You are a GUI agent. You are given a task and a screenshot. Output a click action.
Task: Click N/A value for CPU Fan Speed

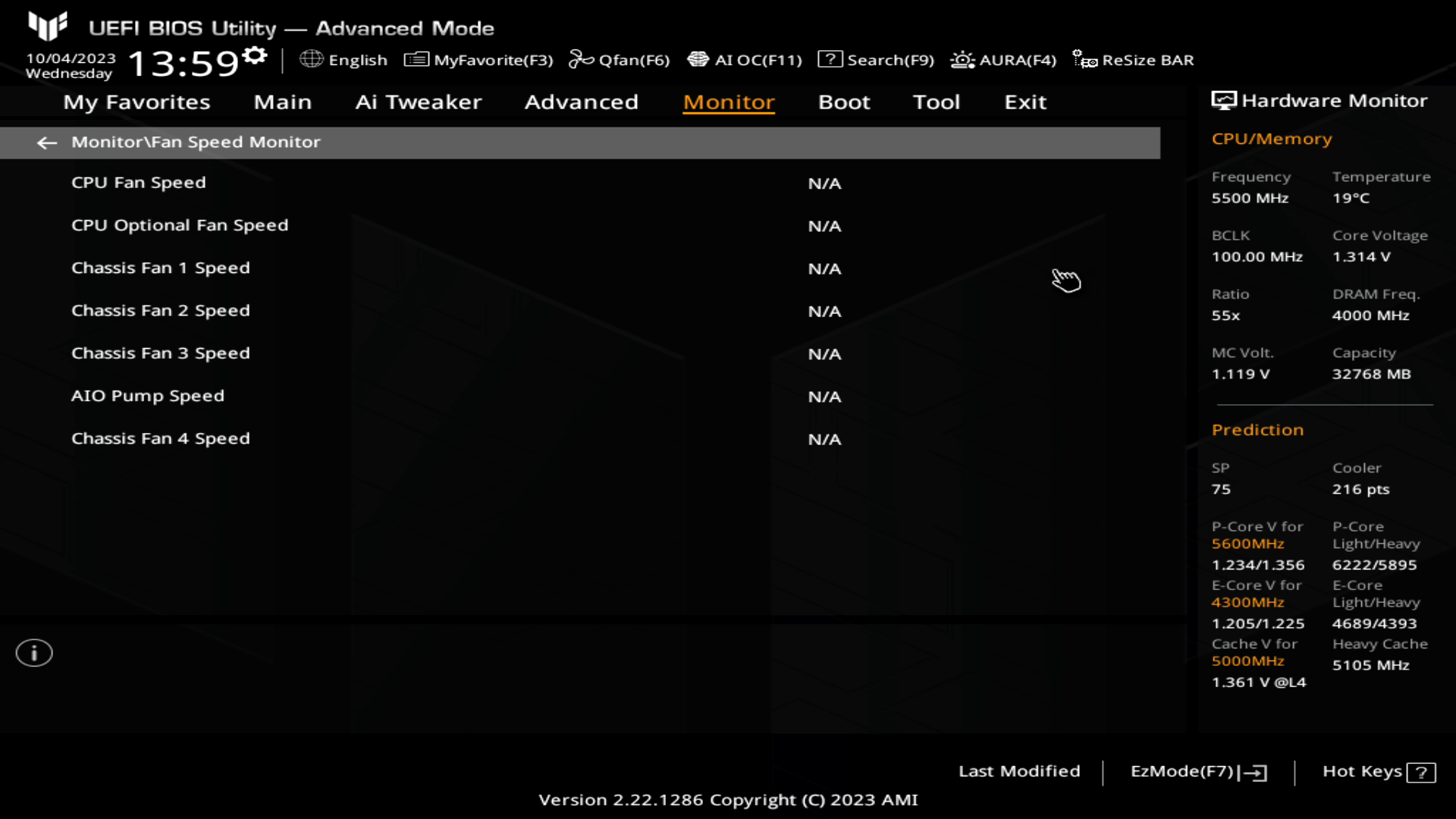coord(824,184)
